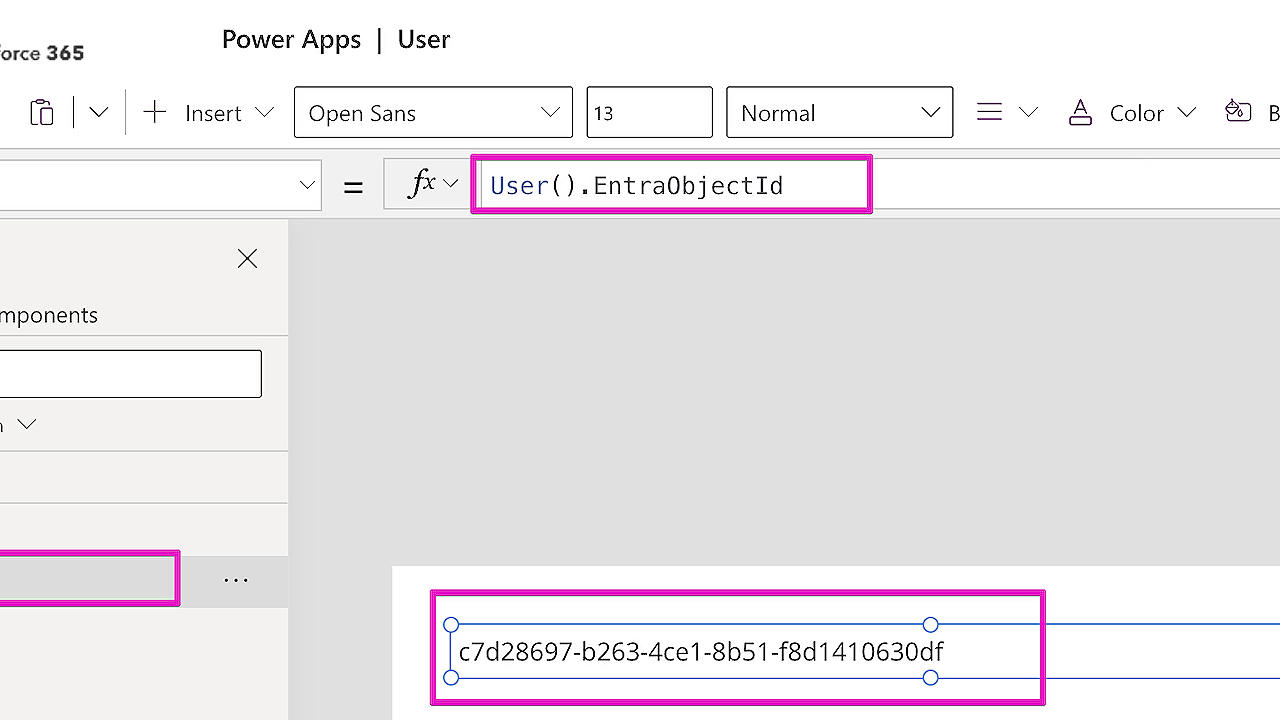Click the User tab in the title bar
The image size is (1280, 720).
point(423,40)
